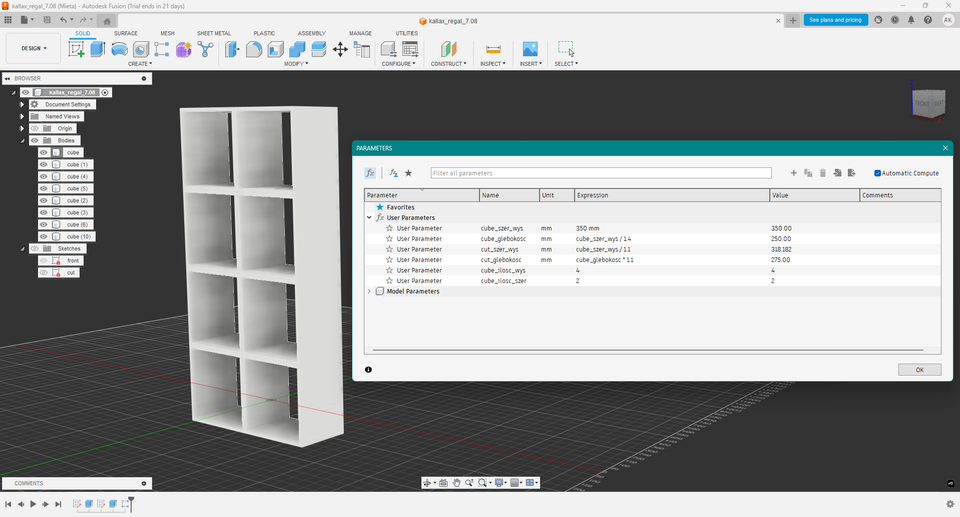Select the Fillet tool
The width and height of the screenshot is (960, 517).
click(x=253, y=50)
